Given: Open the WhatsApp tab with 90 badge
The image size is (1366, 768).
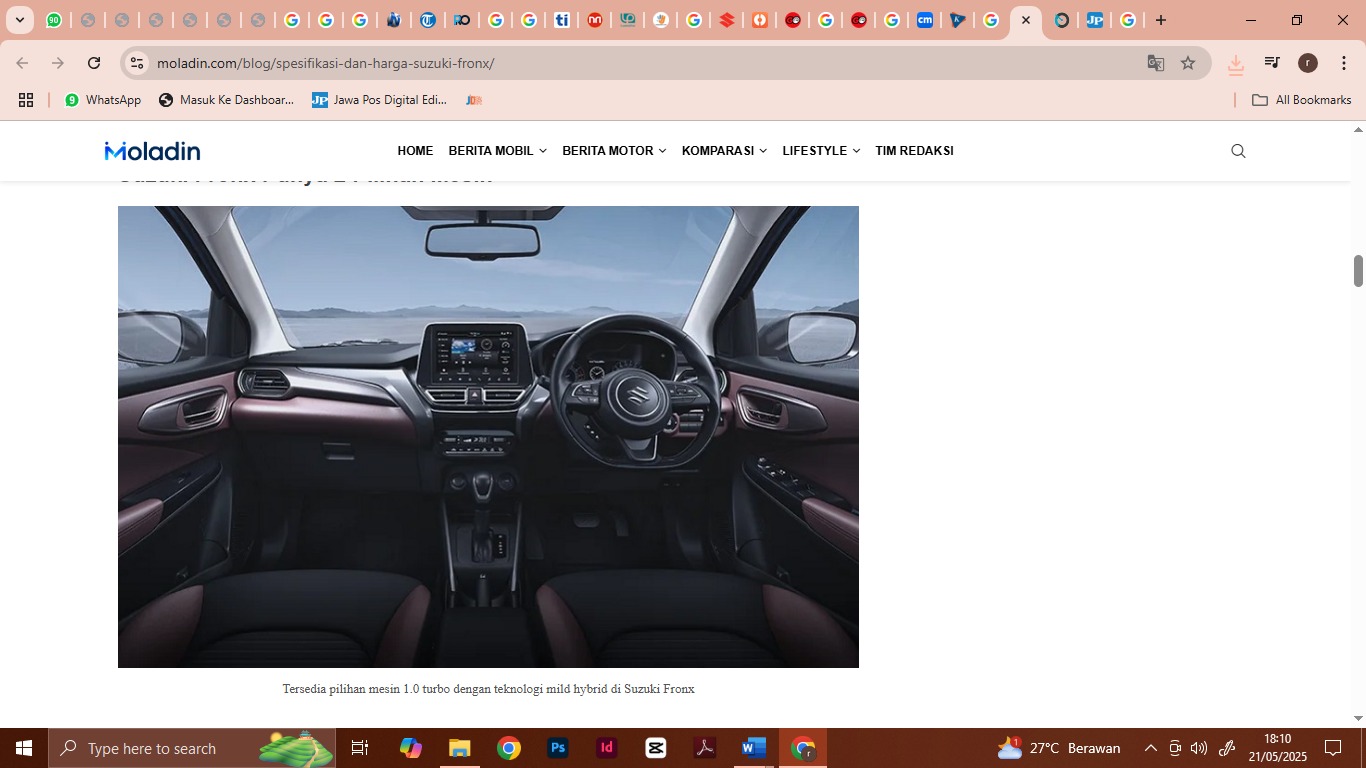Looking at the screenshot, I should point(54,20).
